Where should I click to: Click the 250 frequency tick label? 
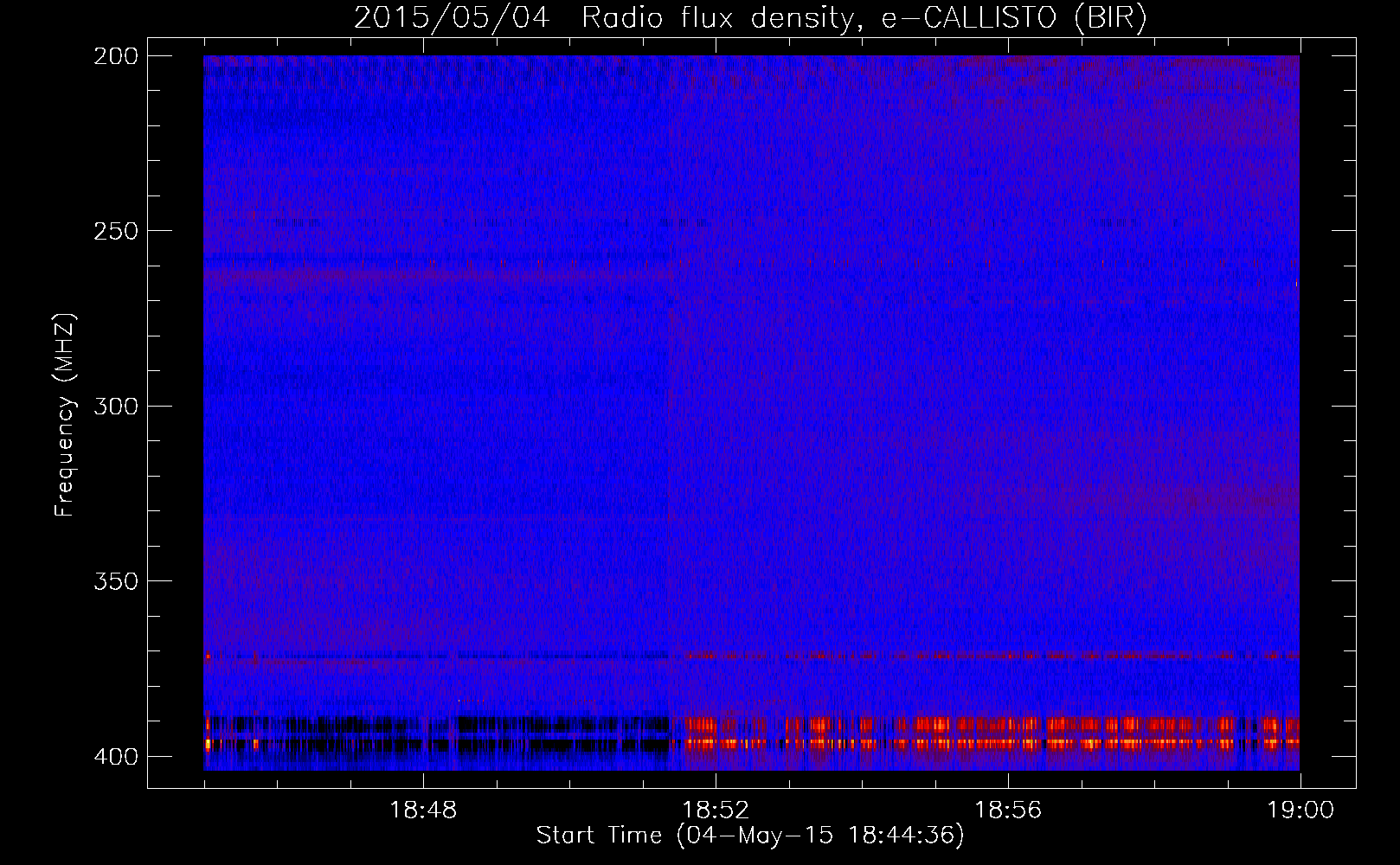point(115,231)
